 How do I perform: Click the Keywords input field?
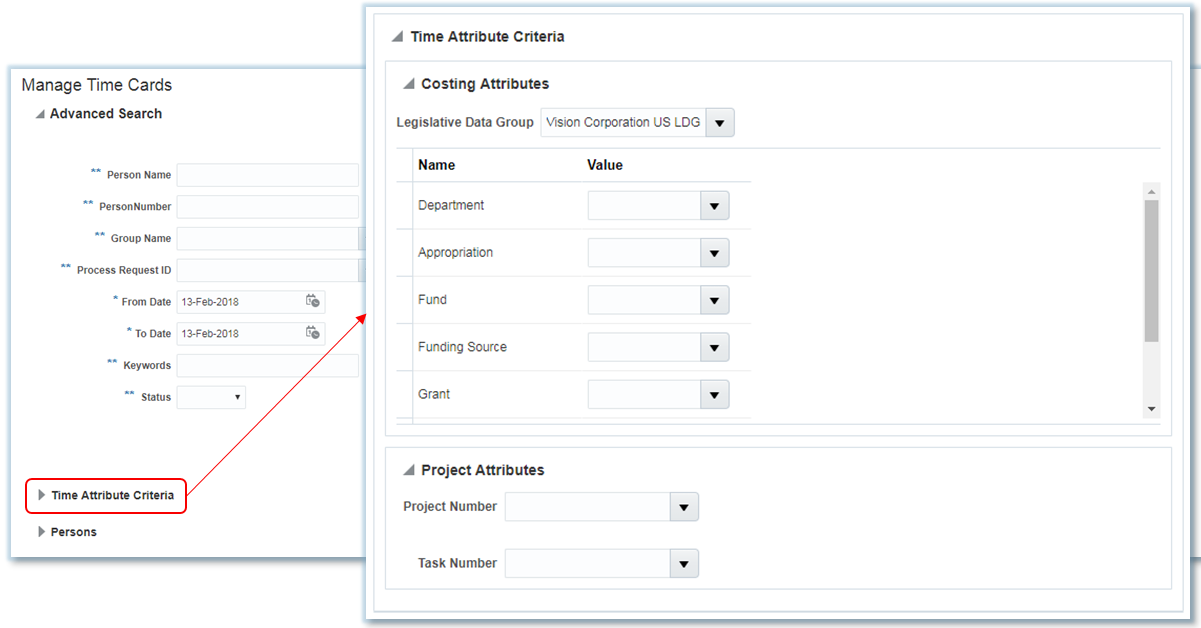[267, 365]
